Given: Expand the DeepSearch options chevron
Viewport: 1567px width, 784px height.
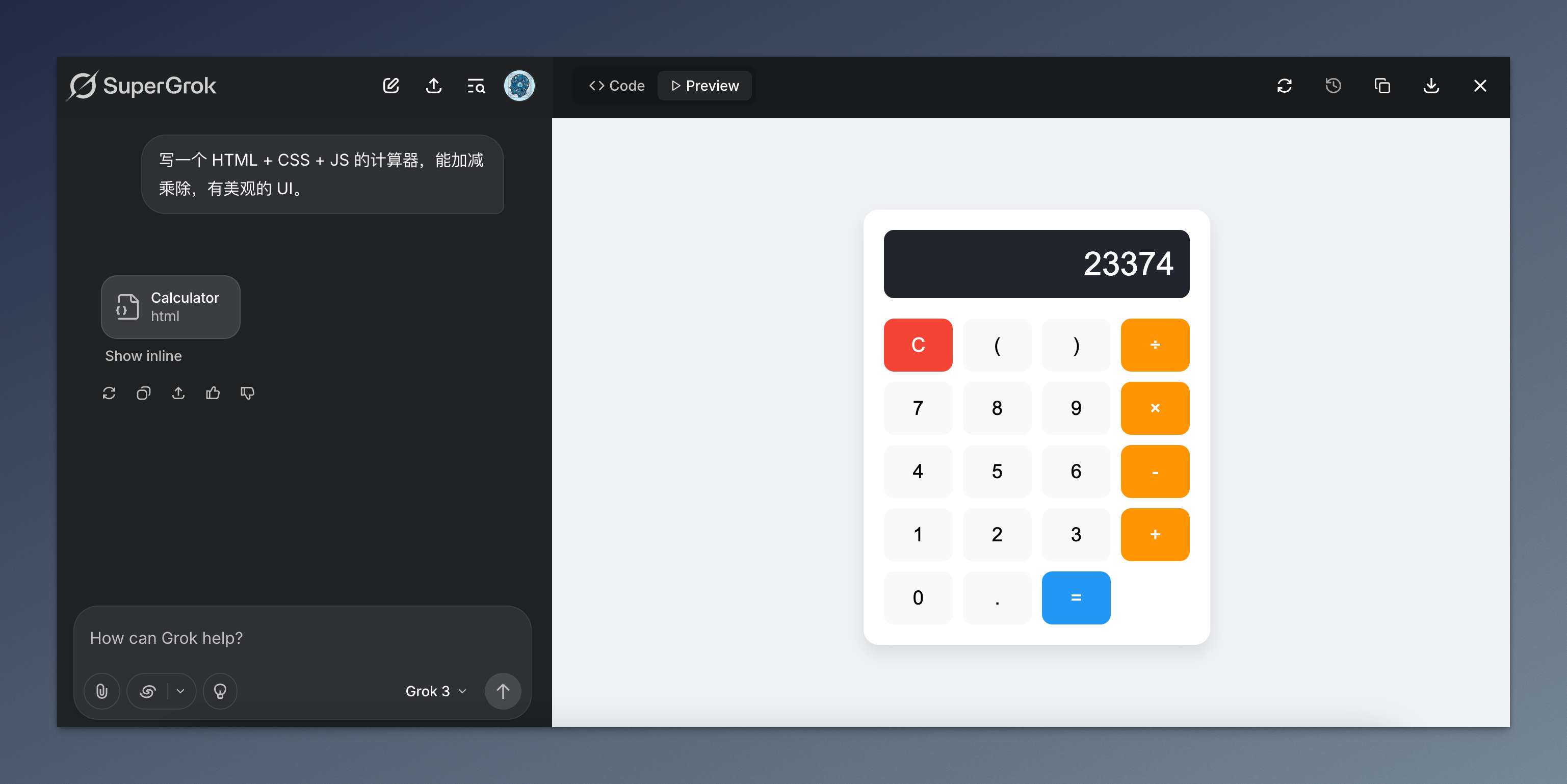Looking at the screenshot, I should click(180, 691).
